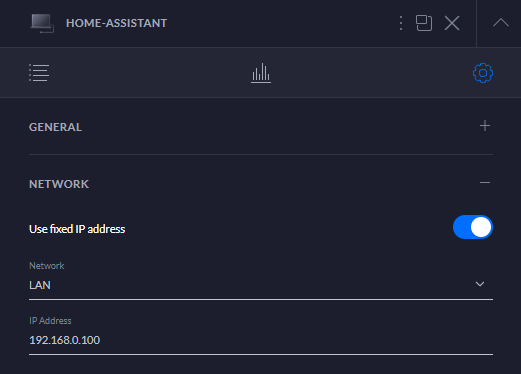Image resolution: width=521 pixels, height=374 pixels.
Task: Click the IP Address field showing 192.168.0.100
Action: click(x=261, y=340)
